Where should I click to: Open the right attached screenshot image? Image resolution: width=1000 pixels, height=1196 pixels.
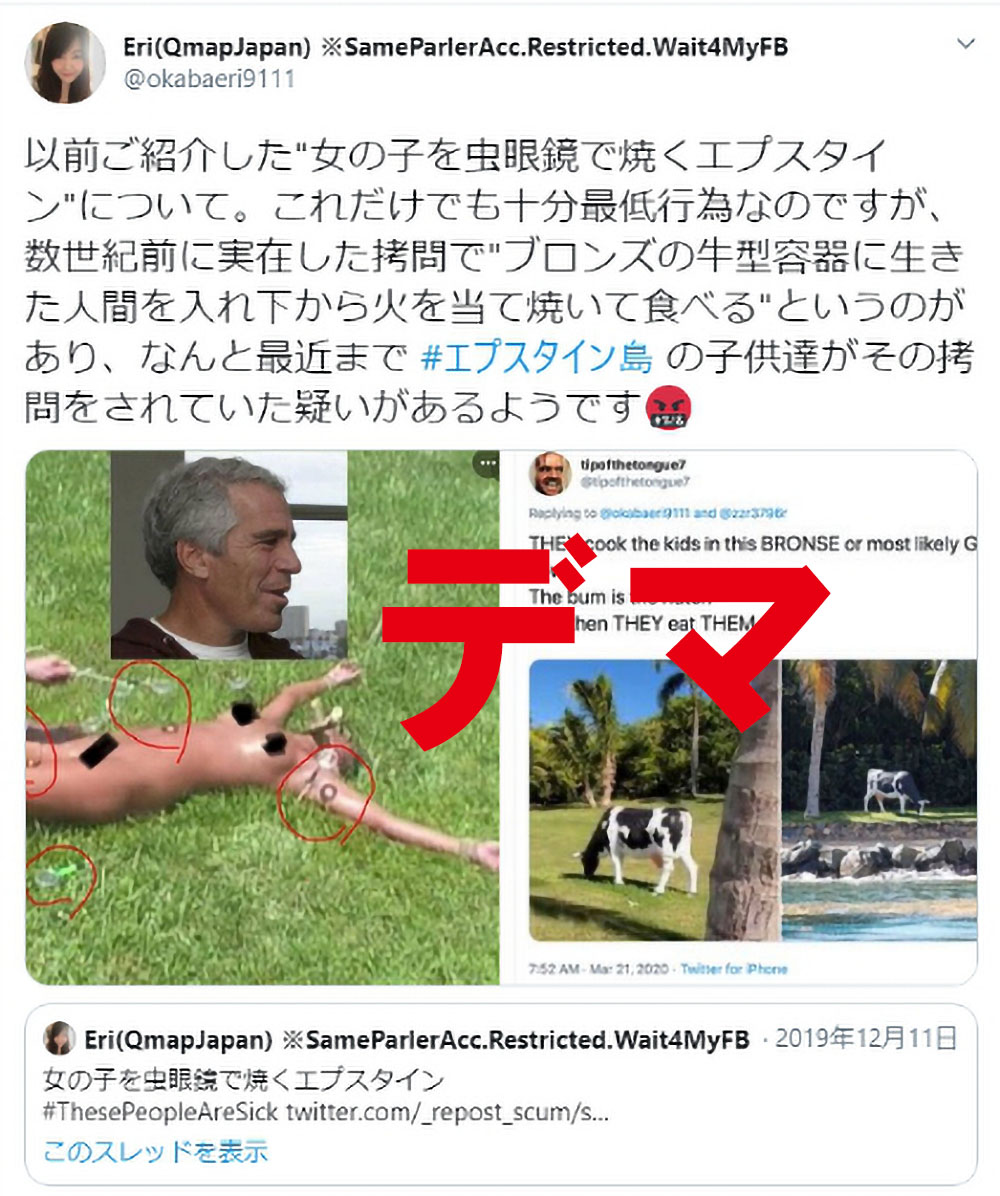(739, 717)
